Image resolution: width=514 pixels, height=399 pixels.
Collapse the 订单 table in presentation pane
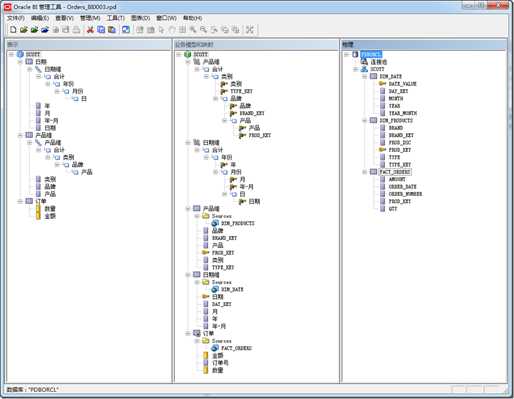click(20, 201)
